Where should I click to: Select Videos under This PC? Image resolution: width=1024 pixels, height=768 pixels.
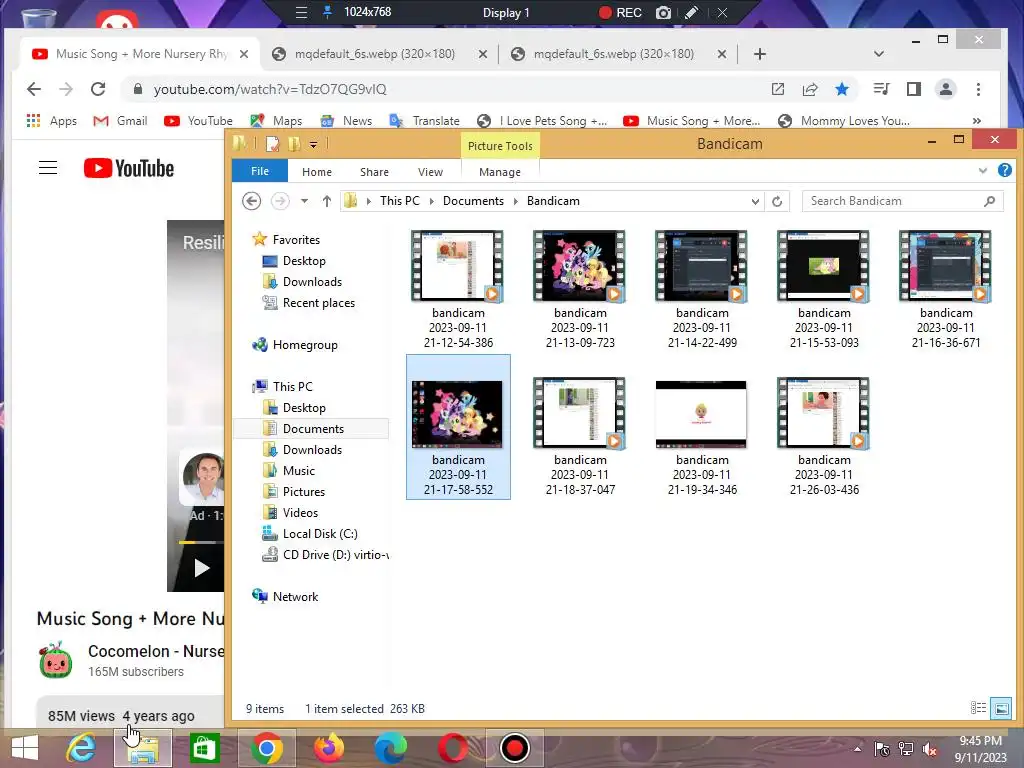[x=300, y=513]
